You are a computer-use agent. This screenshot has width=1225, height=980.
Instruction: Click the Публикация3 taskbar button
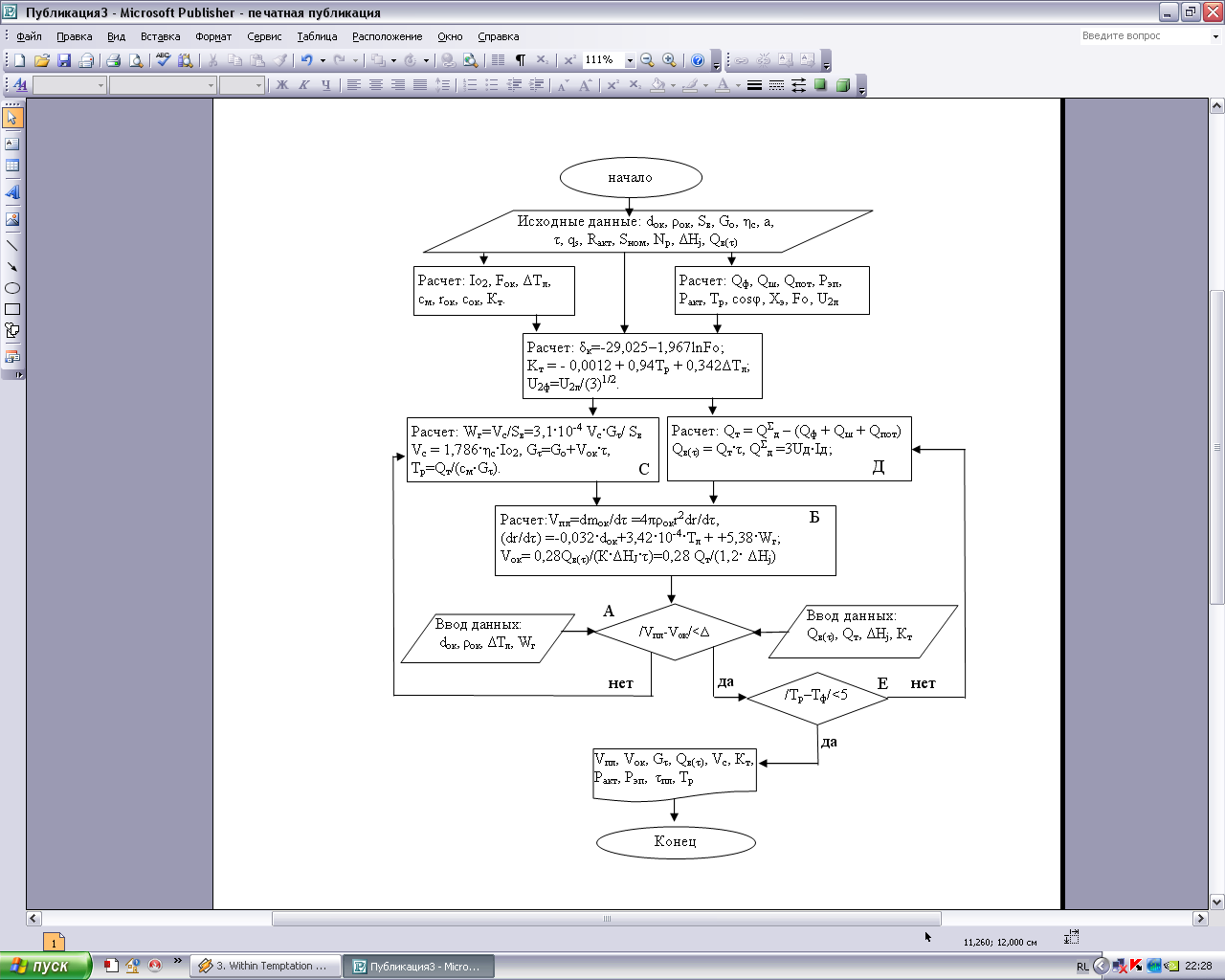418,966
